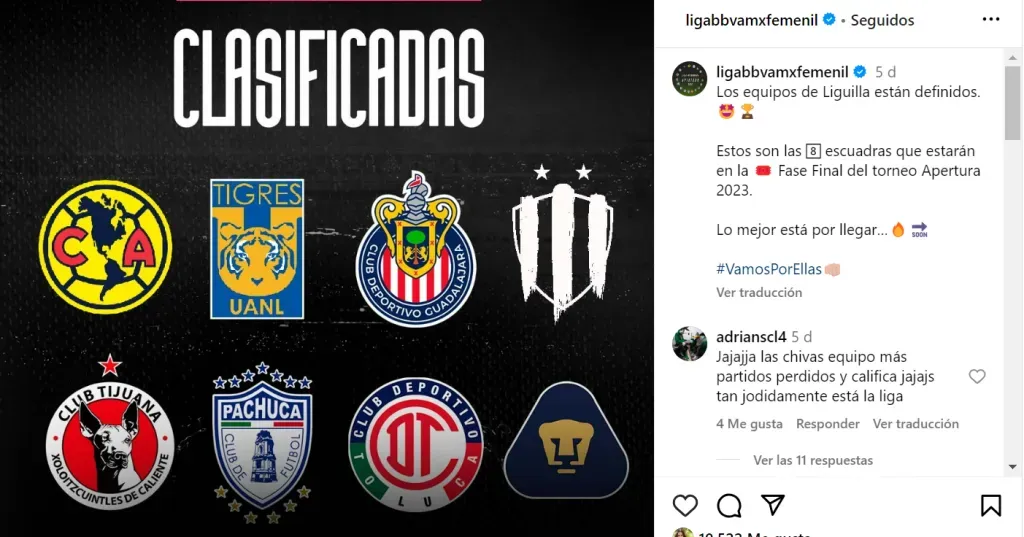Viewport: 1024px width, 537px height.
Task: Click the adrianscl4 username
Action: click(x=751, y=337)
